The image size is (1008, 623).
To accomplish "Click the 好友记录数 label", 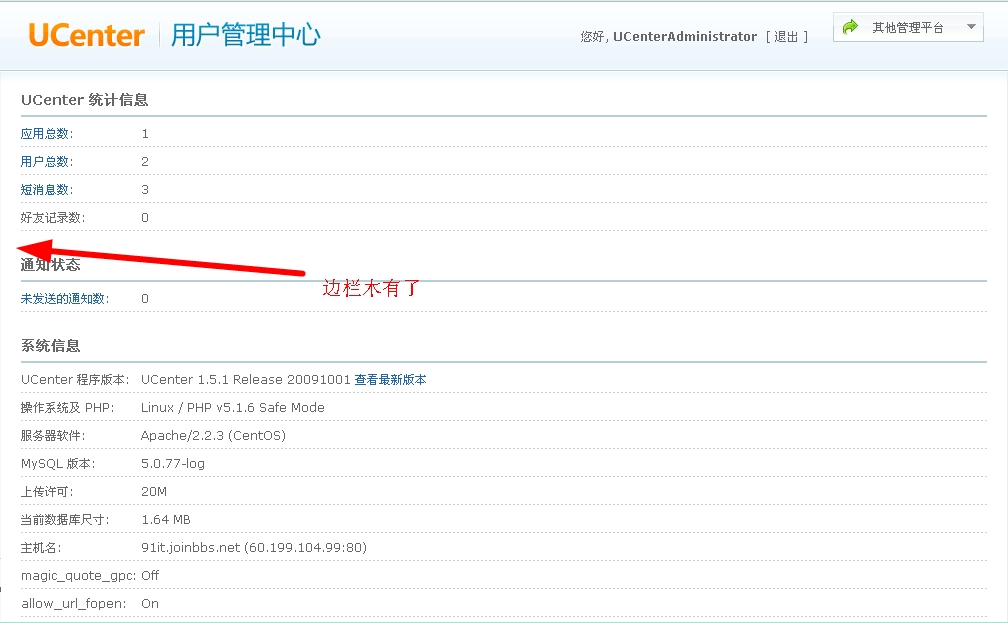I will (x=53, y=217).
